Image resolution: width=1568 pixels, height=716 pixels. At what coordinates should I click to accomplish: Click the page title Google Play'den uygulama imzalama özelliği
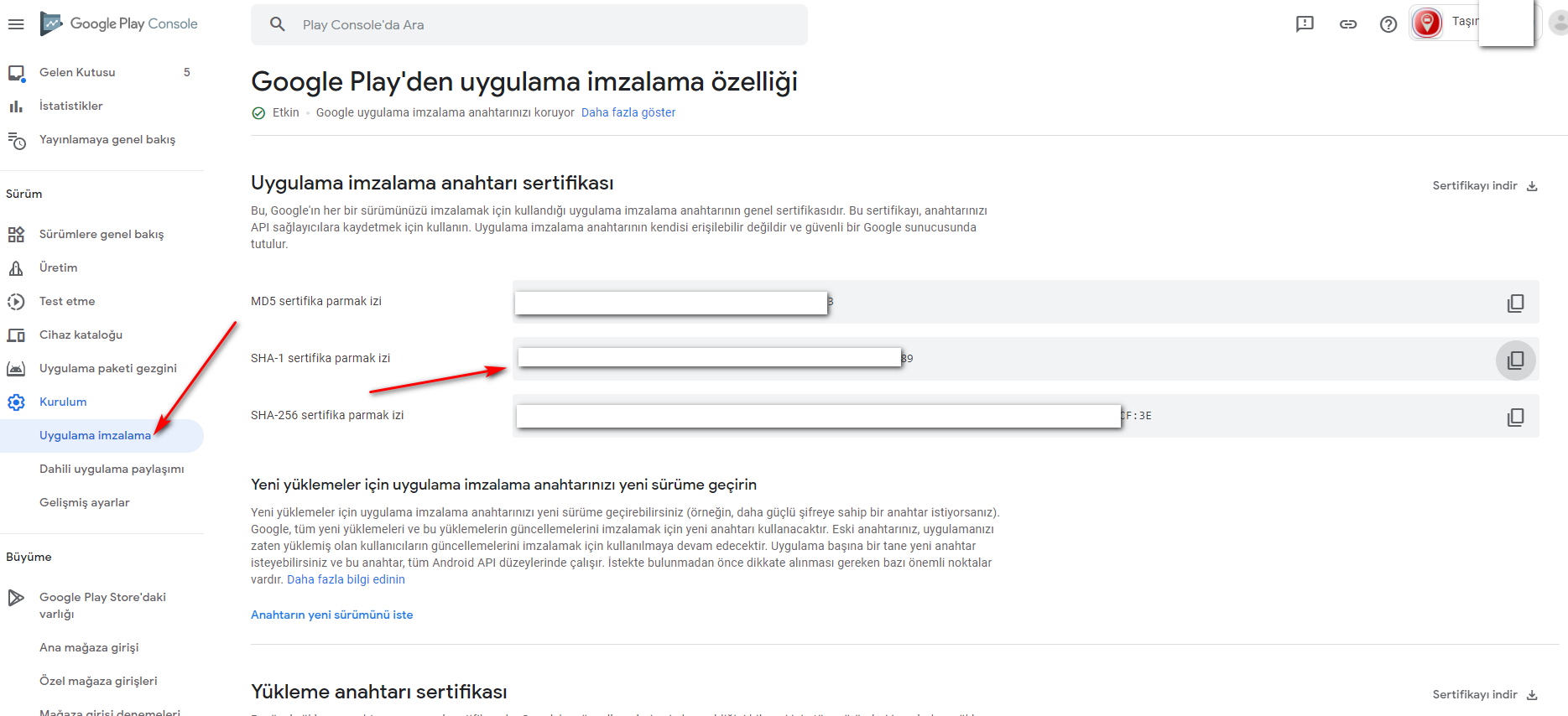(524, 81)
